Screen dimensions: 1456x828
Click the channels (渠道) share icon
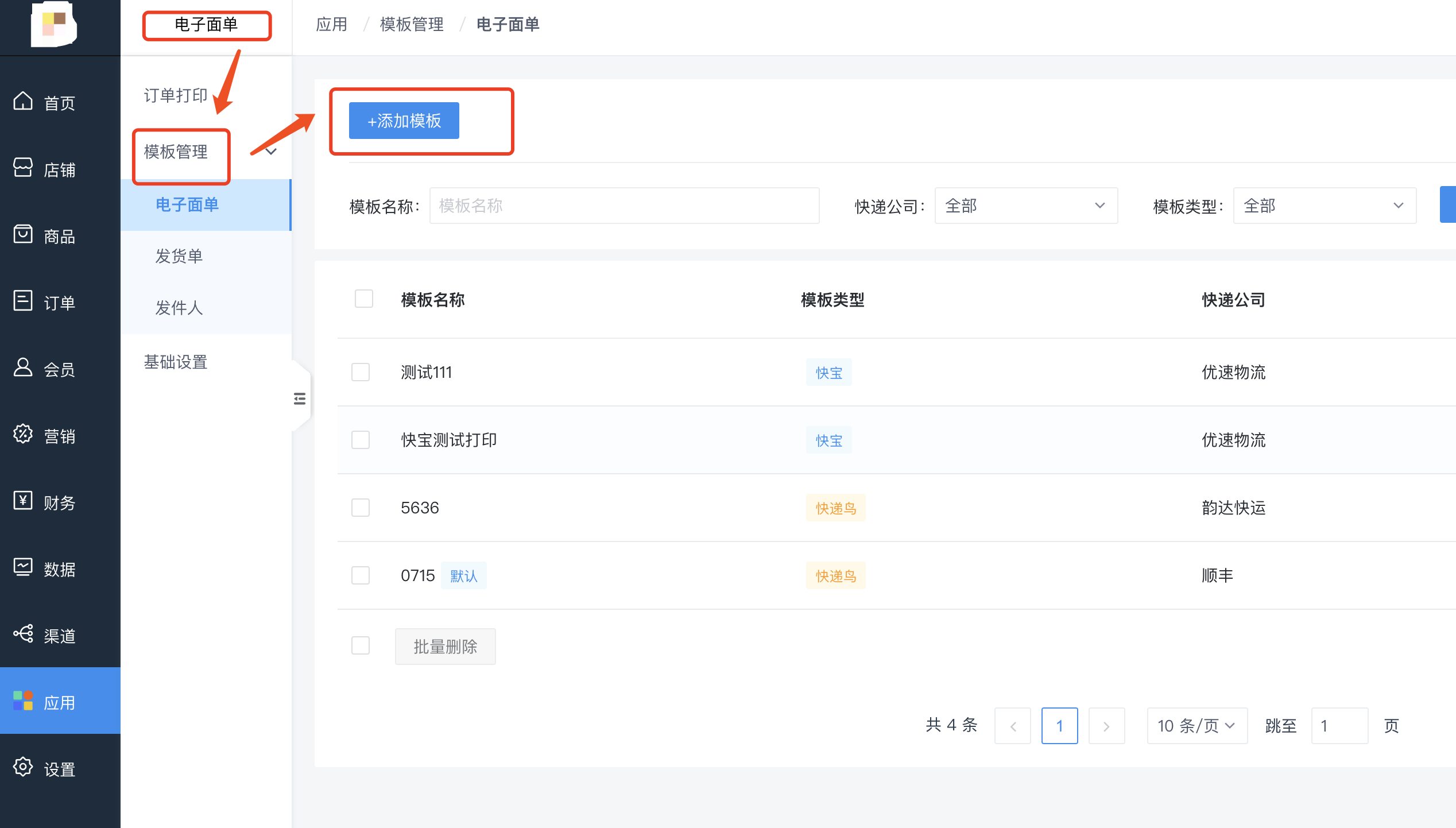point(23,634)
